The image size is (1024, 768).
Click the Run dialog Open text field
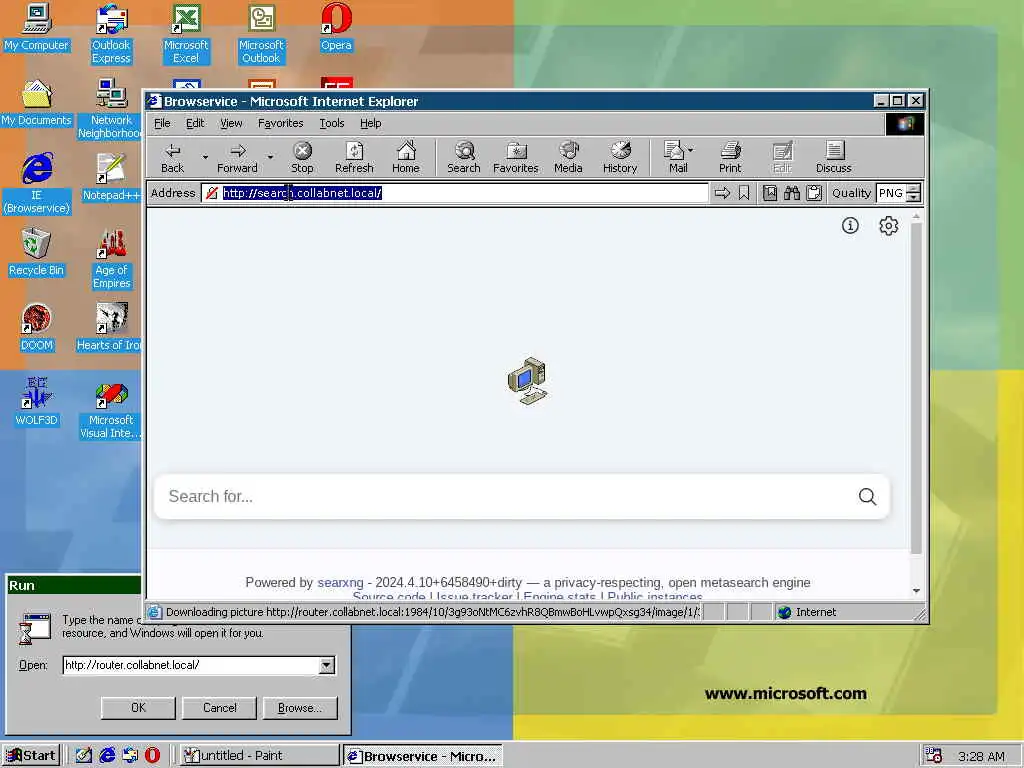click(x=191, y=665)
